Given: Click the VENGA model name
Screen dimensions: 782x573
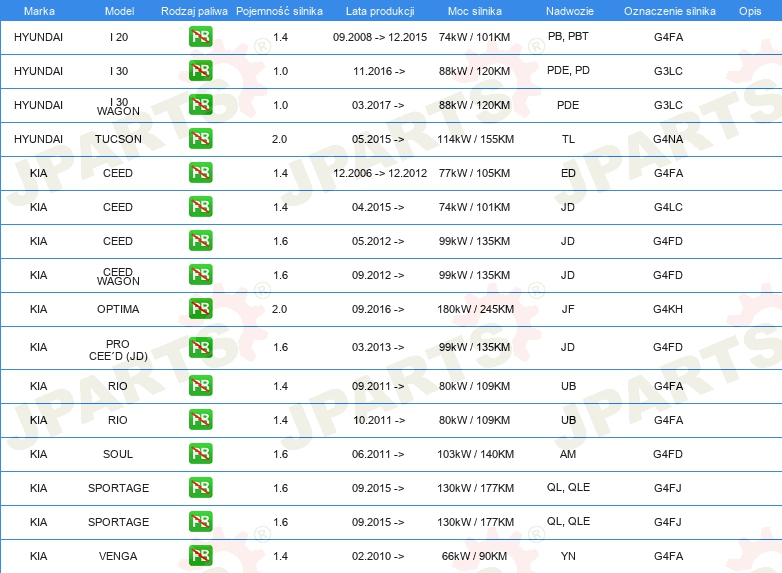Looking at the screenshot, I should point(118,556).
